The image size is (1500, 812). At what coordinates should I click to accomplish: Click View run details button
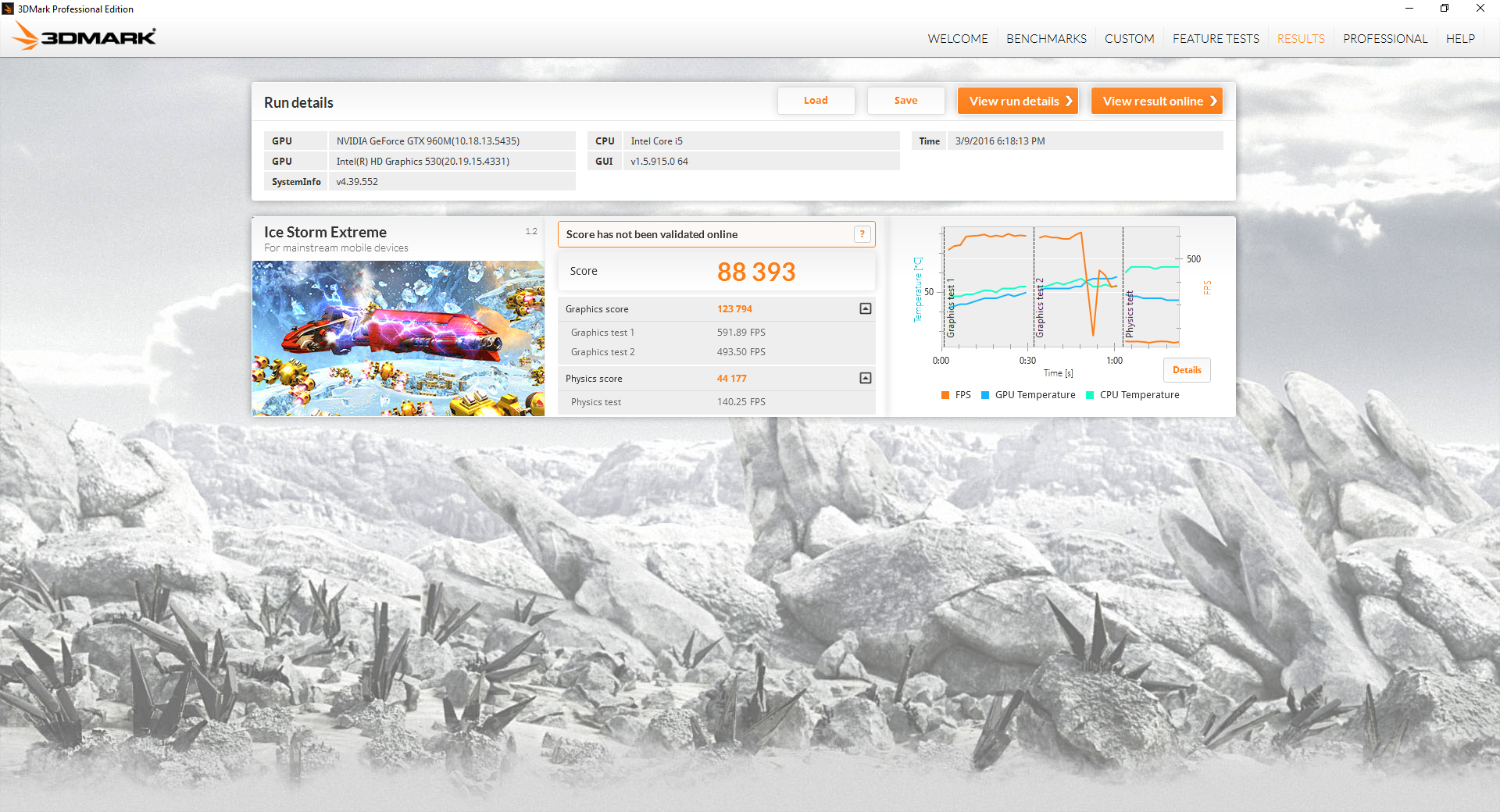[x=1018, y=101]
